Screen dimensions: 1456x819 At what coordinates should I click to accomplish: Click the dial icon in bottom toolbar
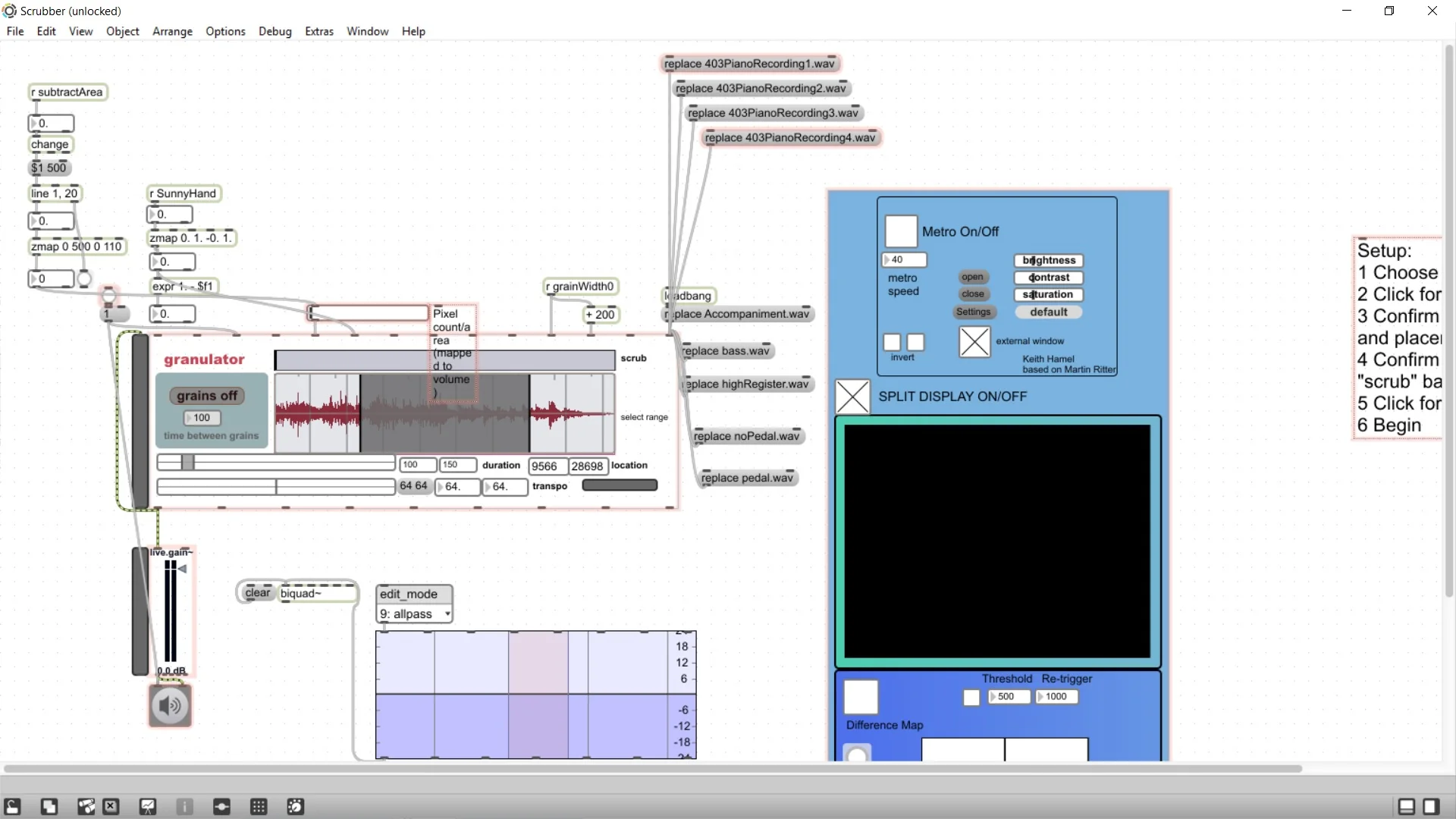tap(296, 807)
